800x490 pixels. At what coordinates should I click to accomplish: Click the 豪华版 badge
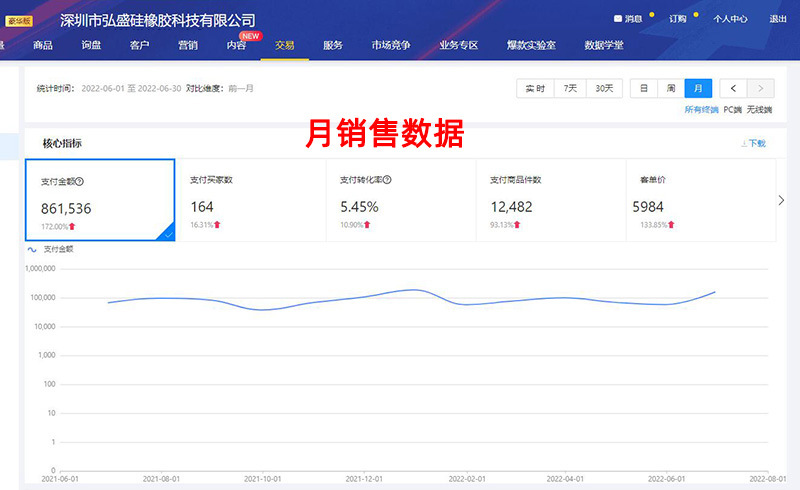click(x=19, y=21)
